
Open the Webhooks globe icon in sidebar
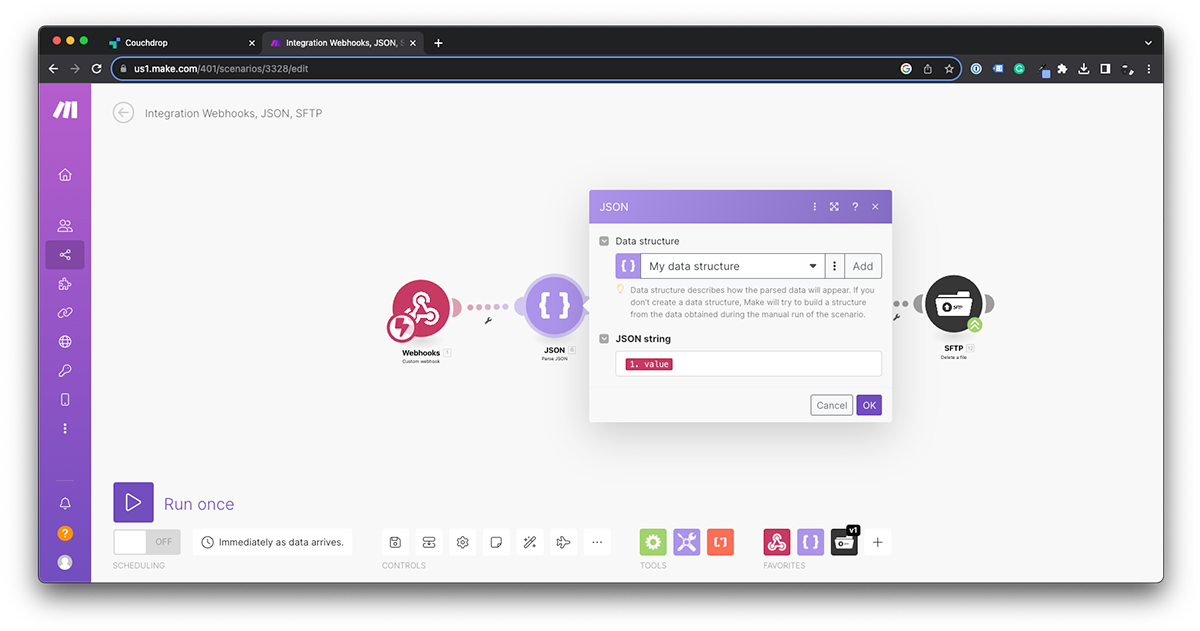pyautogui.click(x=65, y=342)
